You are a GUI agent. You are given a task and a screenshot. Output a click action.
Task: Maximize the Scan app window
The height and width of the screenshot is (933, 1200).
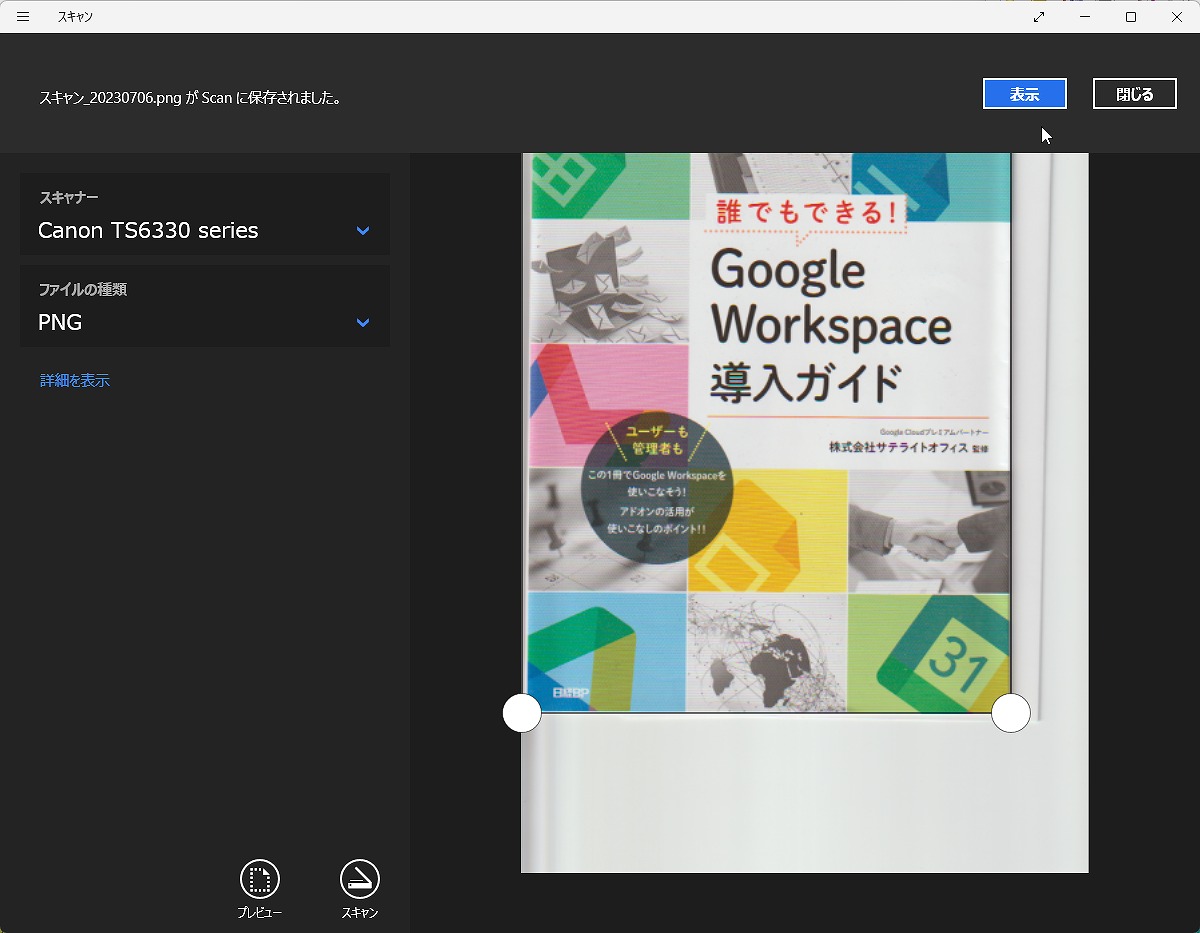tap(1131, 17)
